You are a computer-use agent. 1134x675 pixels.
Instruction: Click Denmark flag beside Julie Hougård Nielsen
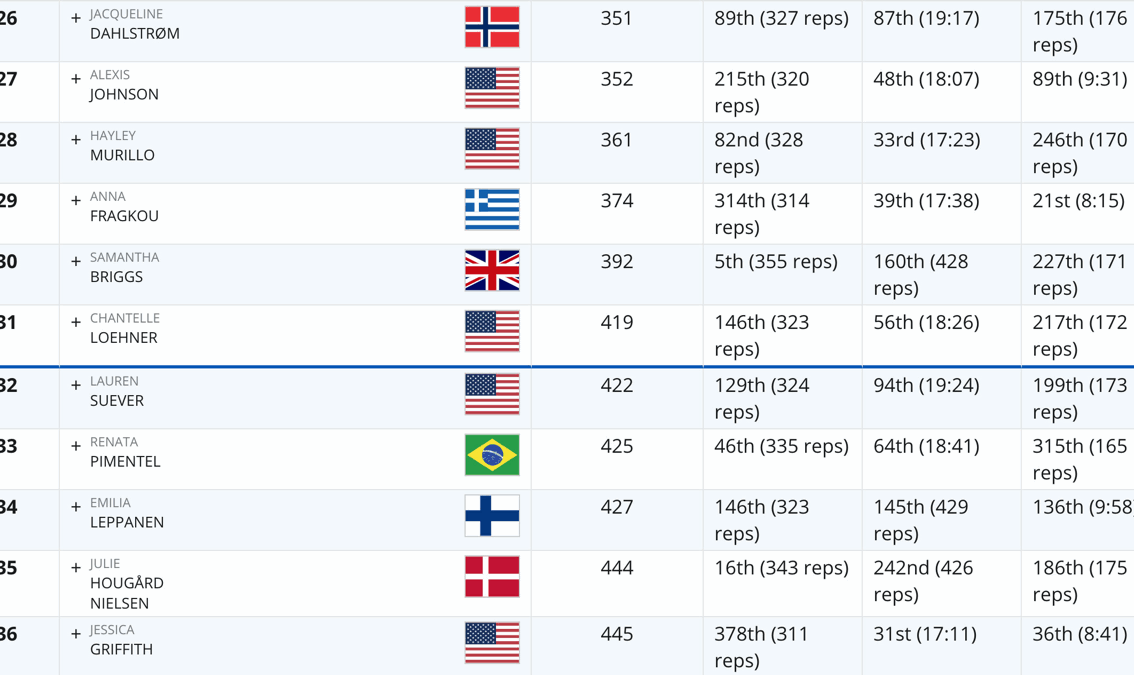tap(492, 577)
